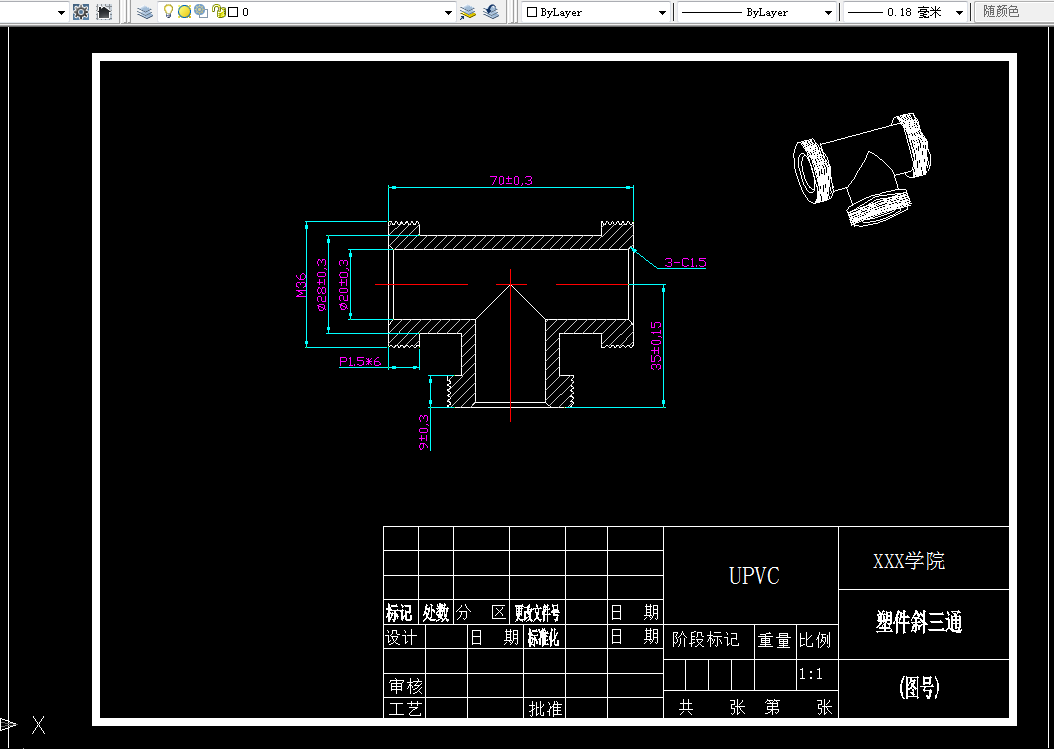Click the XXX学院 title block text
The height and width of the screenshot is (749, 1054).
coord(909,561)
